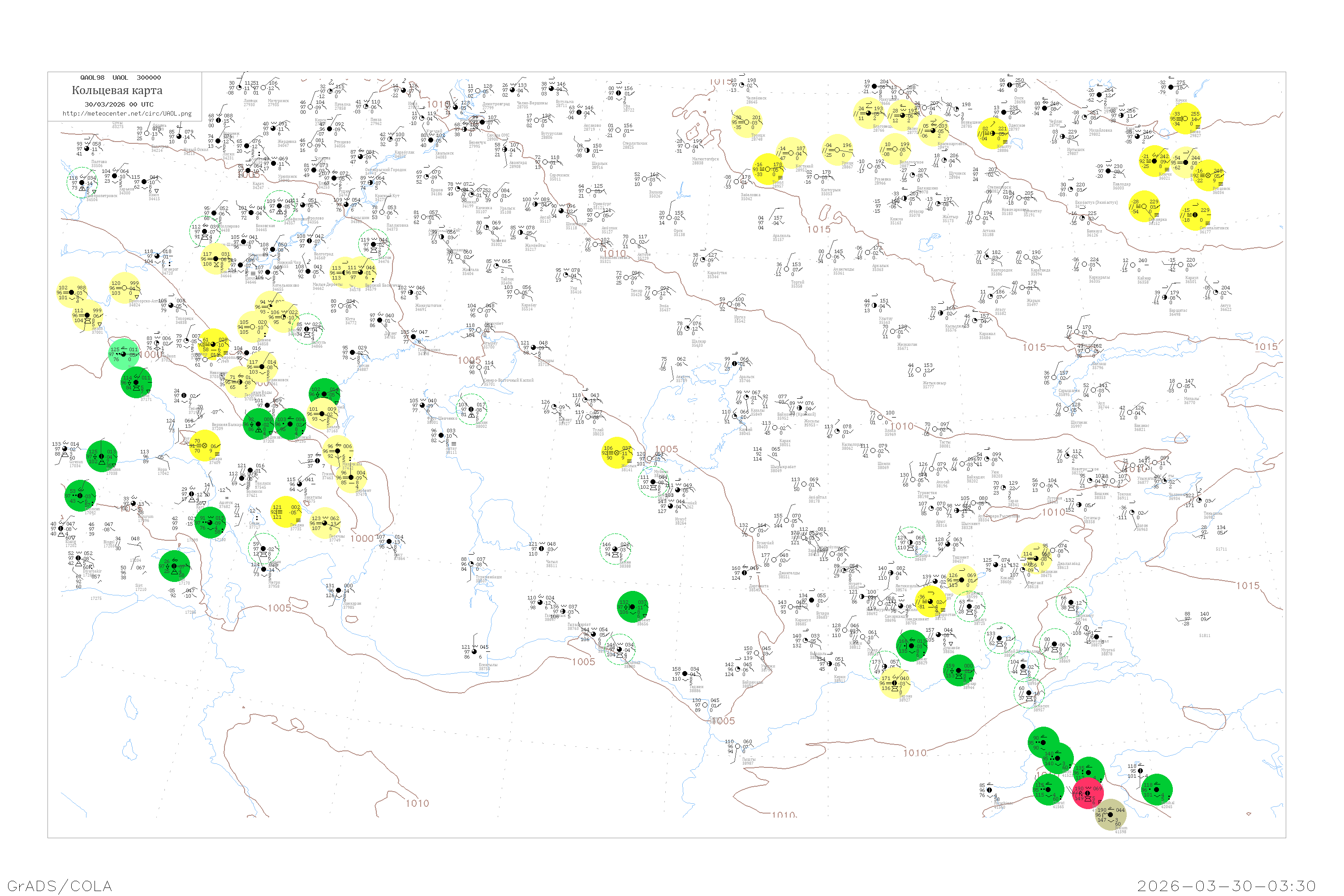Viewport: 1344px width, 896px height.
Task: Click the dashed-circle Яшкуль station marker
Action: (x=307, y=329)
